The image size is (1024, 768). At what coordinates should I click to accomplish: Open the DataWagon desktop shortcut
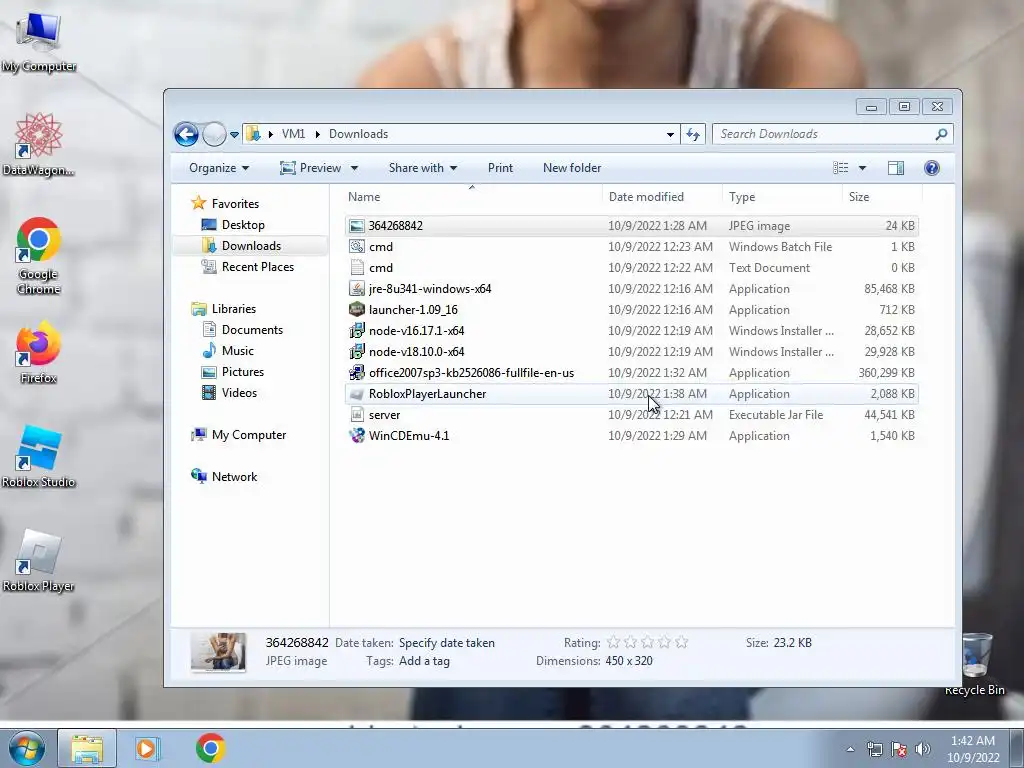[39, 144]
